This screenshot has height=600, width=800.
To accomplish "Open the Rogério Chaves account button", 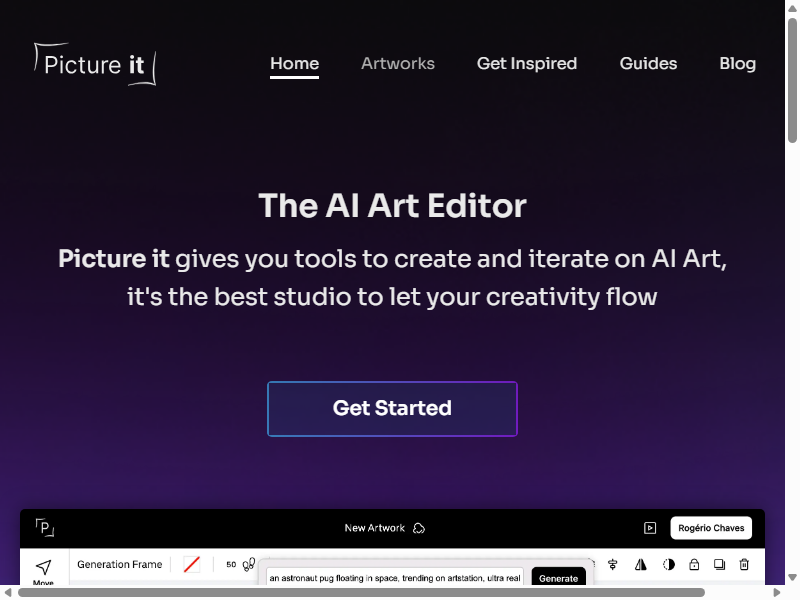I will click(711, 528).
